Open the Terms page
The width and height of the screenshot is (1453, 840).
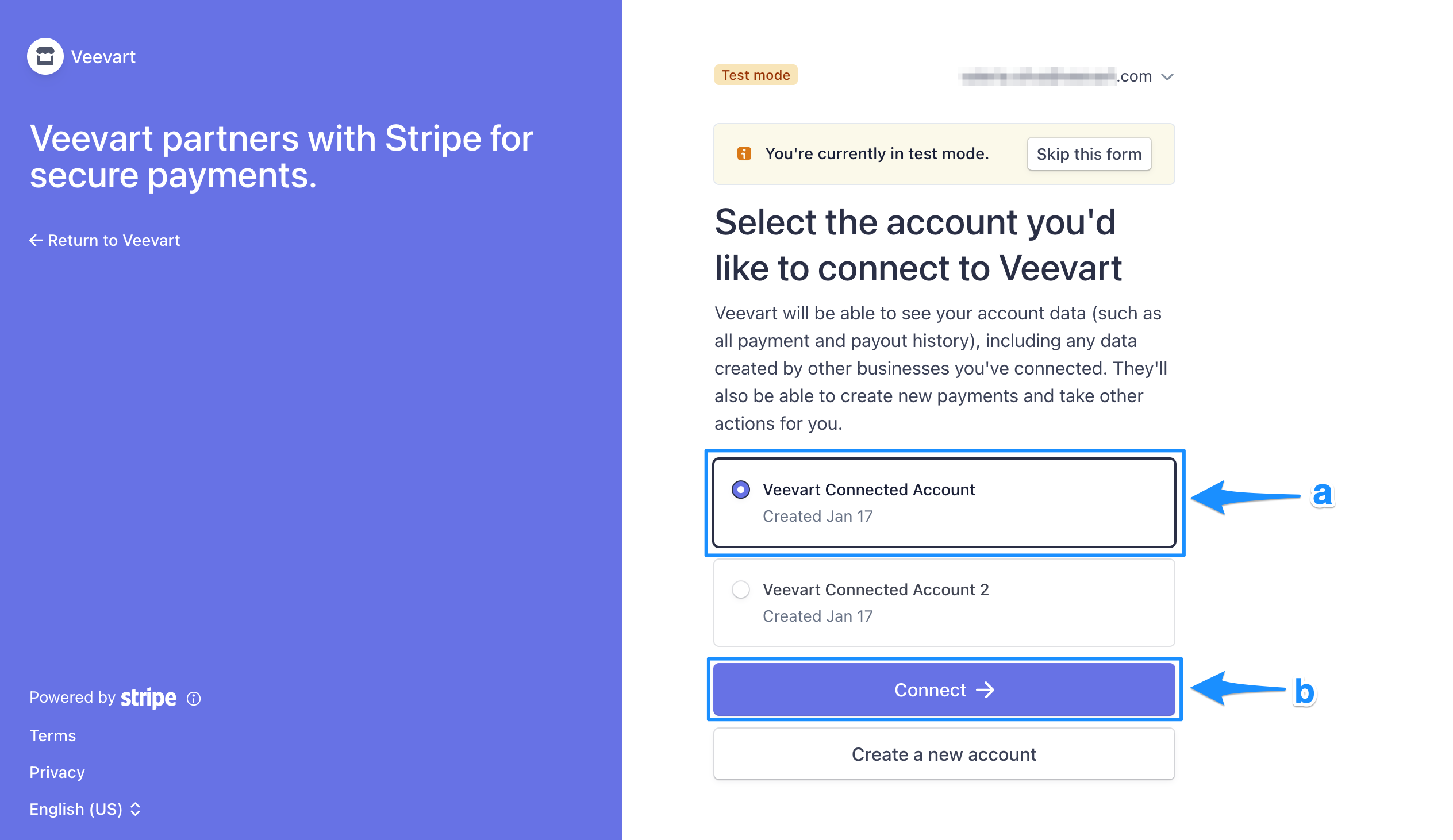click(x=52, y=735)
